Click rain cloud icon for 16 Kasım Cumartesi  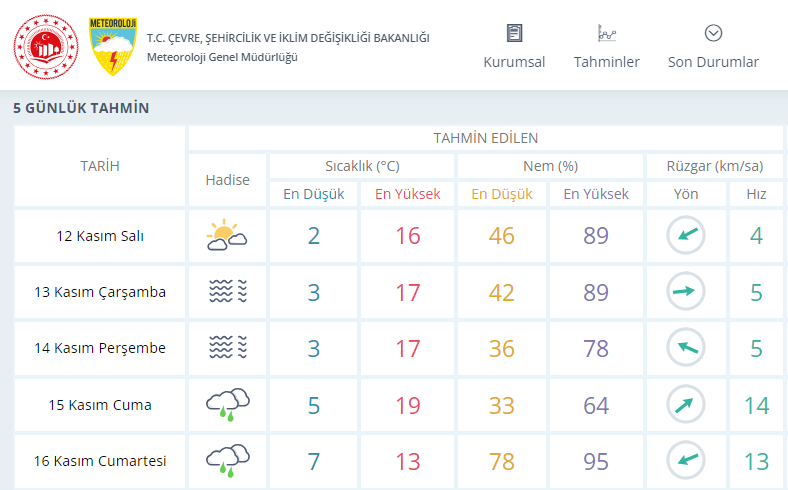click(228, 460)
